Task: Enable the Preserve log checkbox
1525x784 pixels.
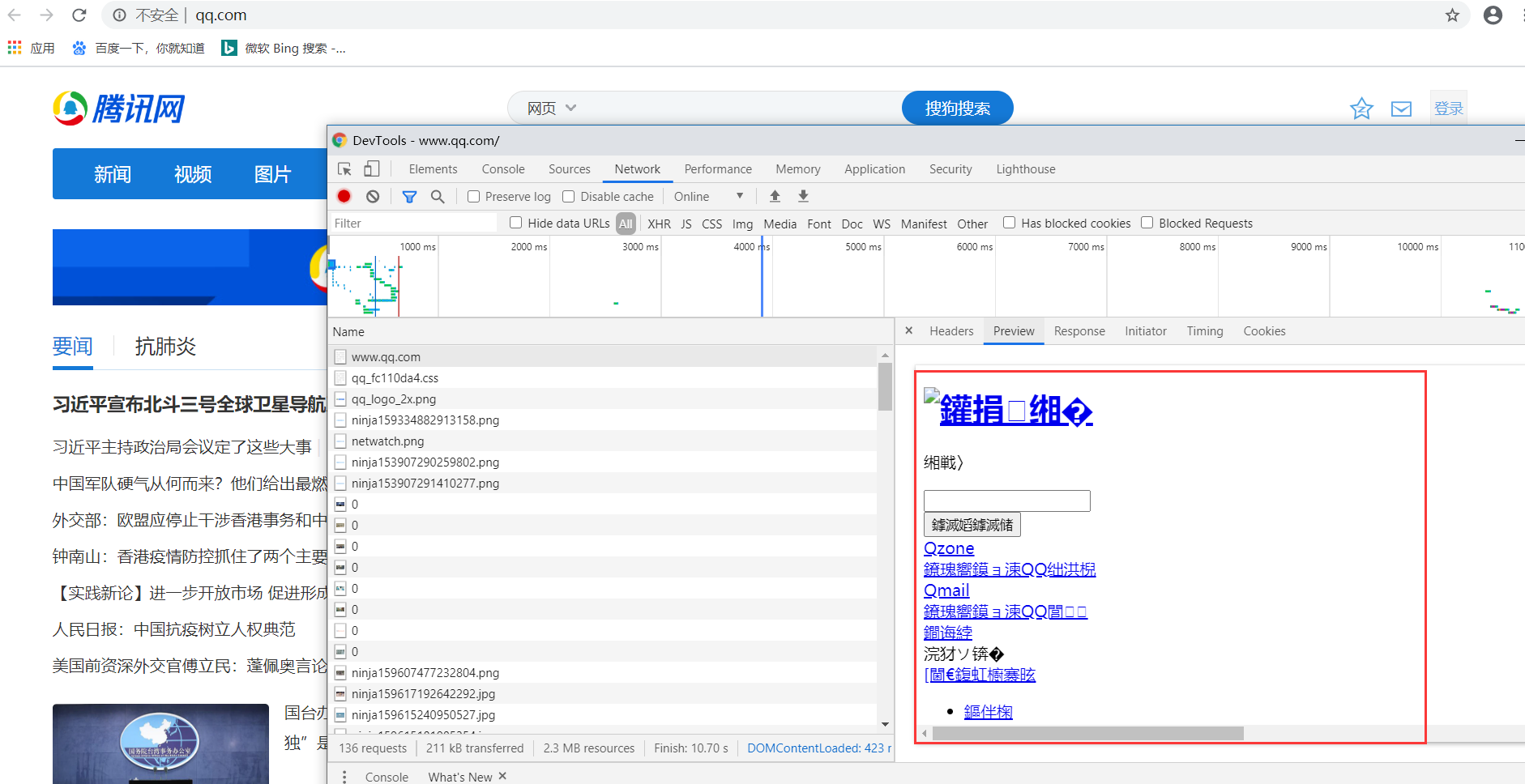Action: (x=474, y=196)
